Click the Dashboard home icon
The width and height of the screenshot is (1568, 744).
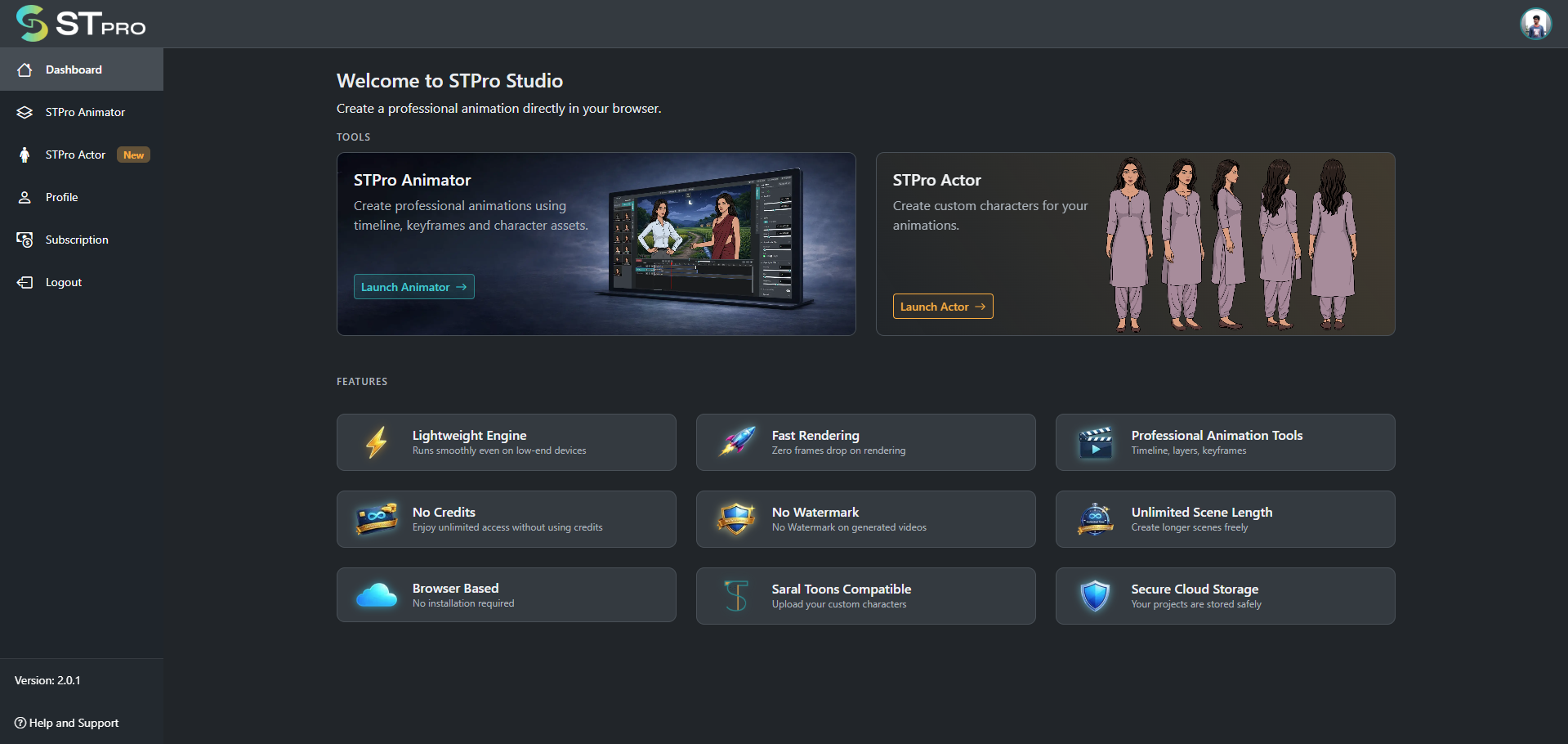pos(25,69)
